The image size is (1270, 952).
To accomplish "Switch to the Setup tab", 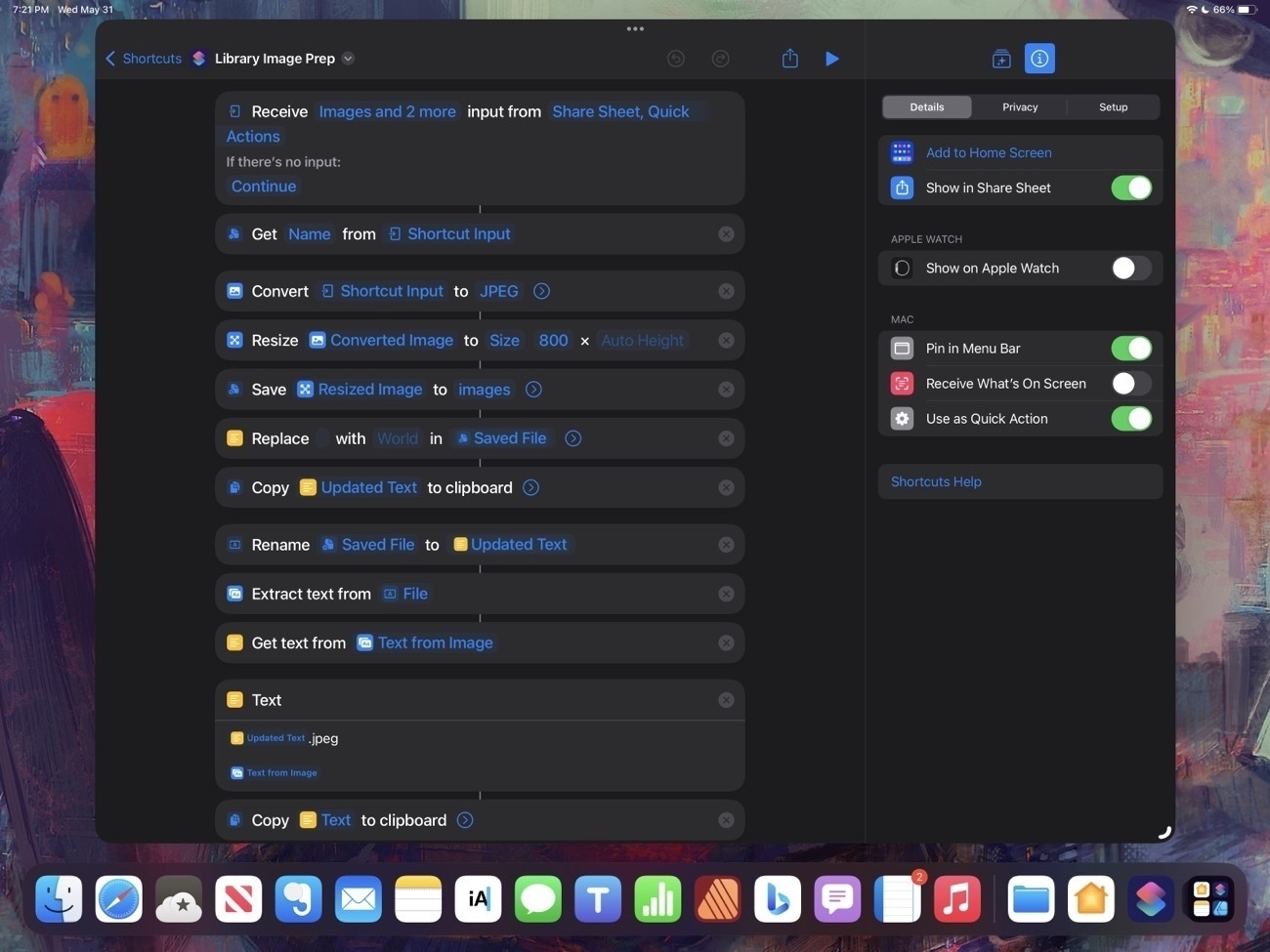I will [1113, 106].
